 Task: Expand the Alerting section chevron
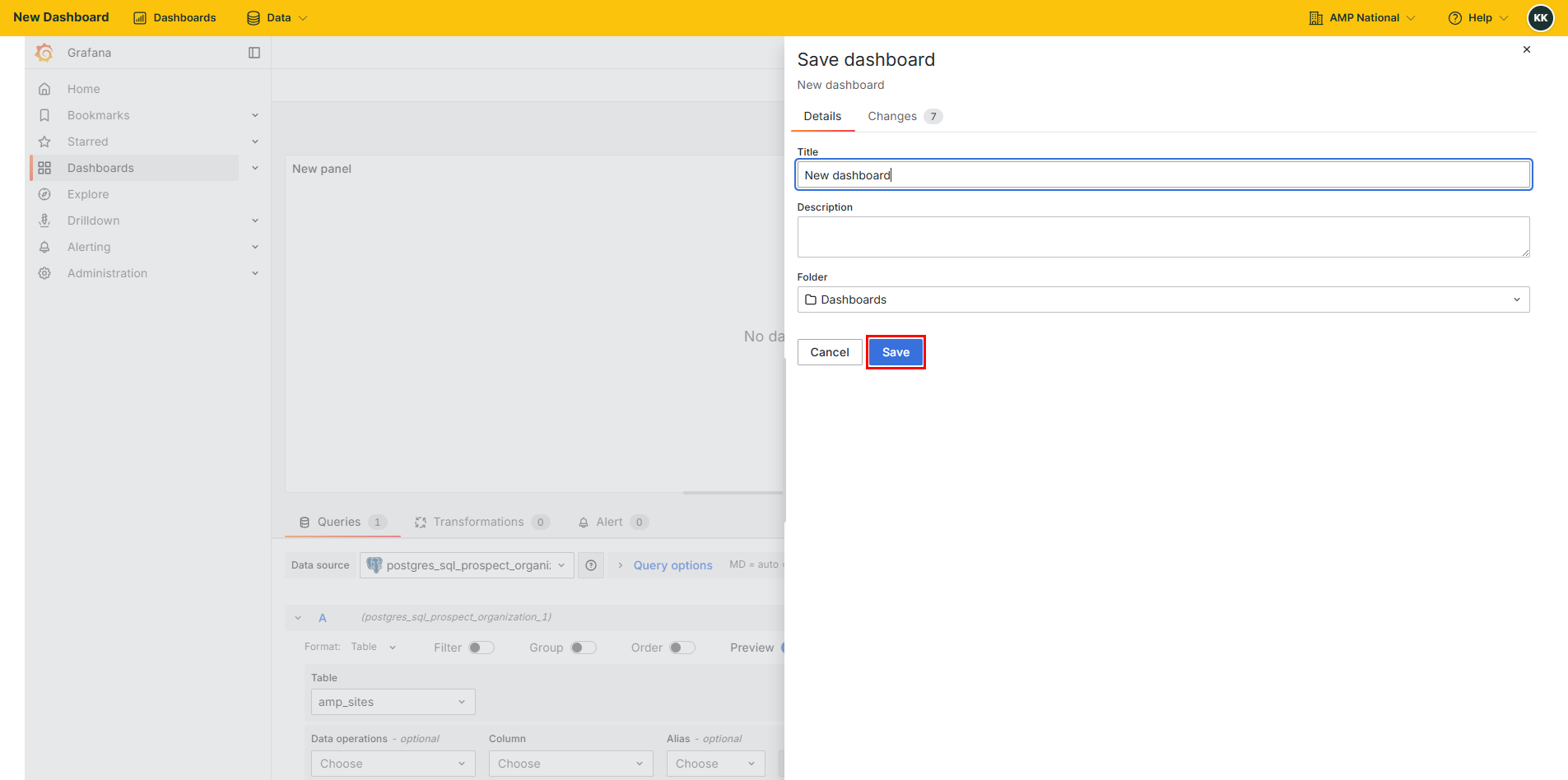255,247
